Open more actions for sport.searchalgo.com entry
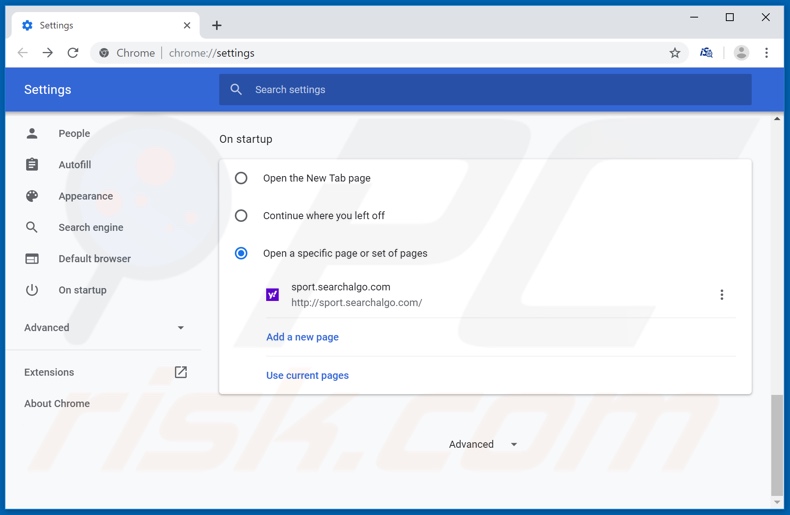Screen dimensions: 790x515 (x=721, y=295)
